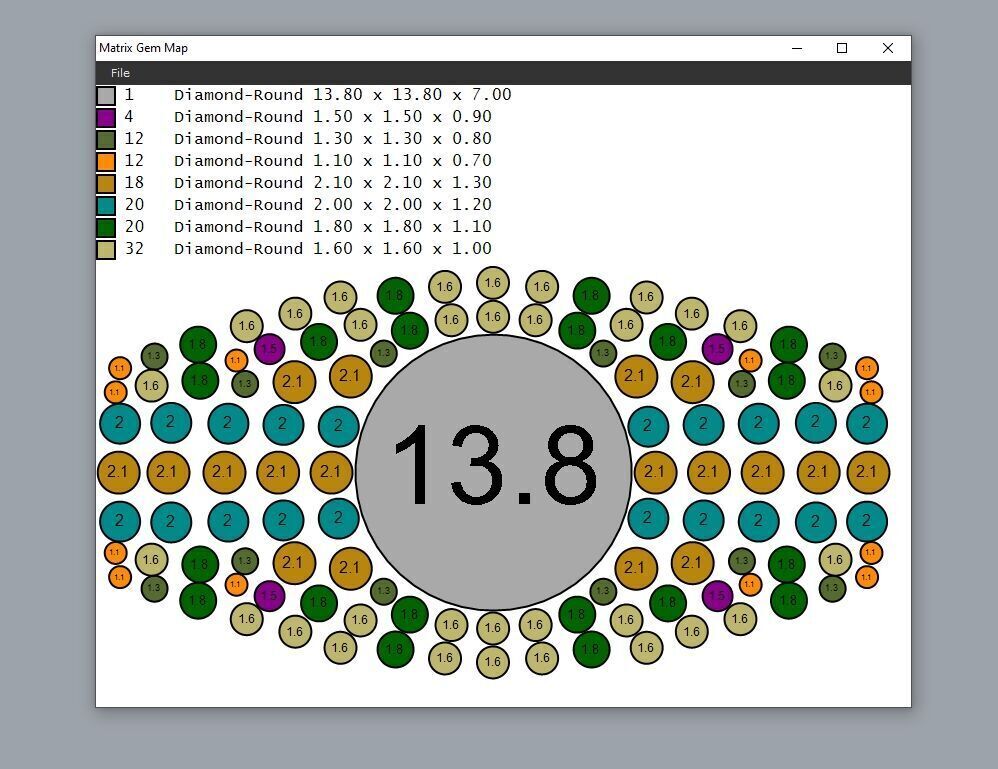This screenshot has width=998, height=769.
Task: Select text 'Diamond-Round 1.50 x 1.50 x 0.90'
Action: click(333, 116)
